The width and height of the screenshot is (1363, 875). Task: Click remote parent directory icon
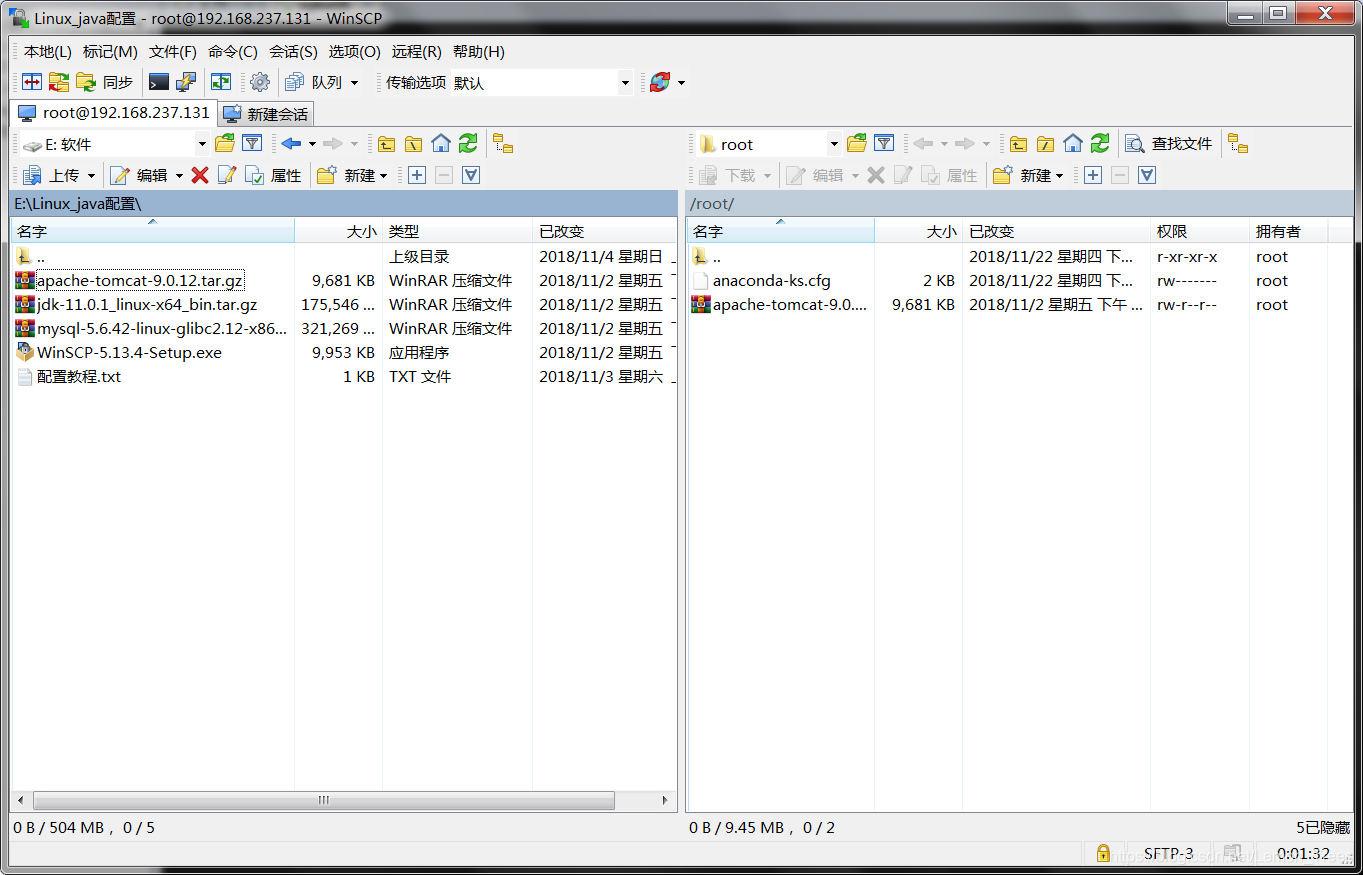[x=1018, y=144]
